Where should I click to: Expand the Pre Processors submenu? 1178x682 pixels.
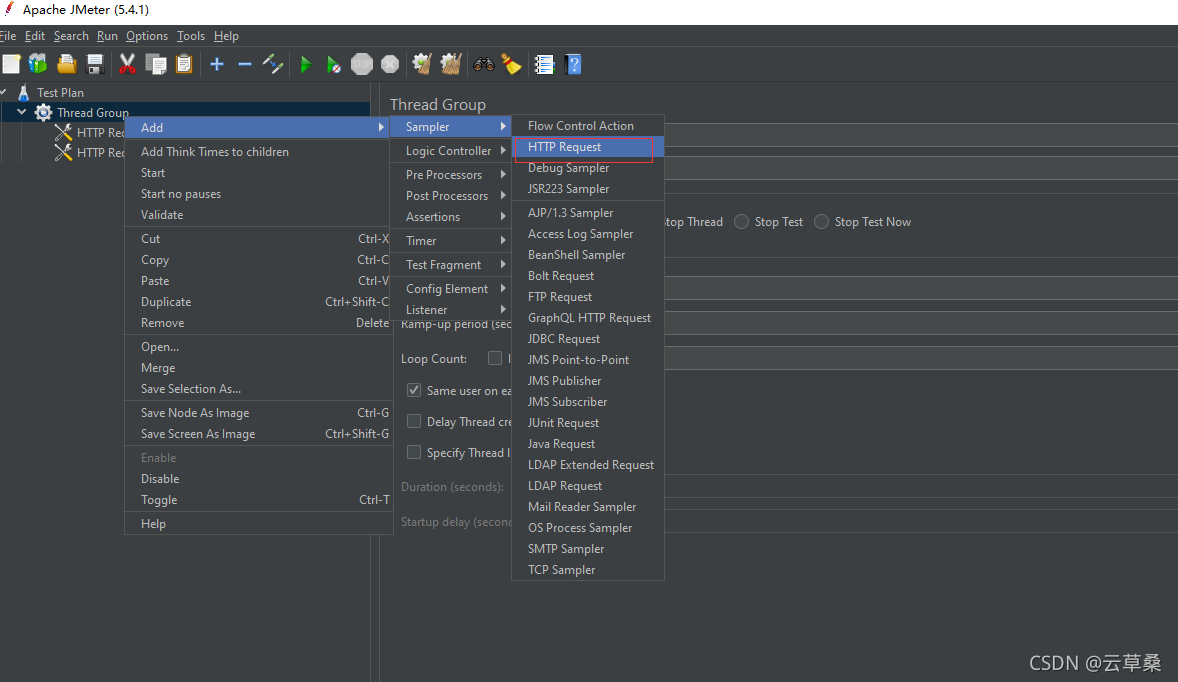[x=452, y=174]
